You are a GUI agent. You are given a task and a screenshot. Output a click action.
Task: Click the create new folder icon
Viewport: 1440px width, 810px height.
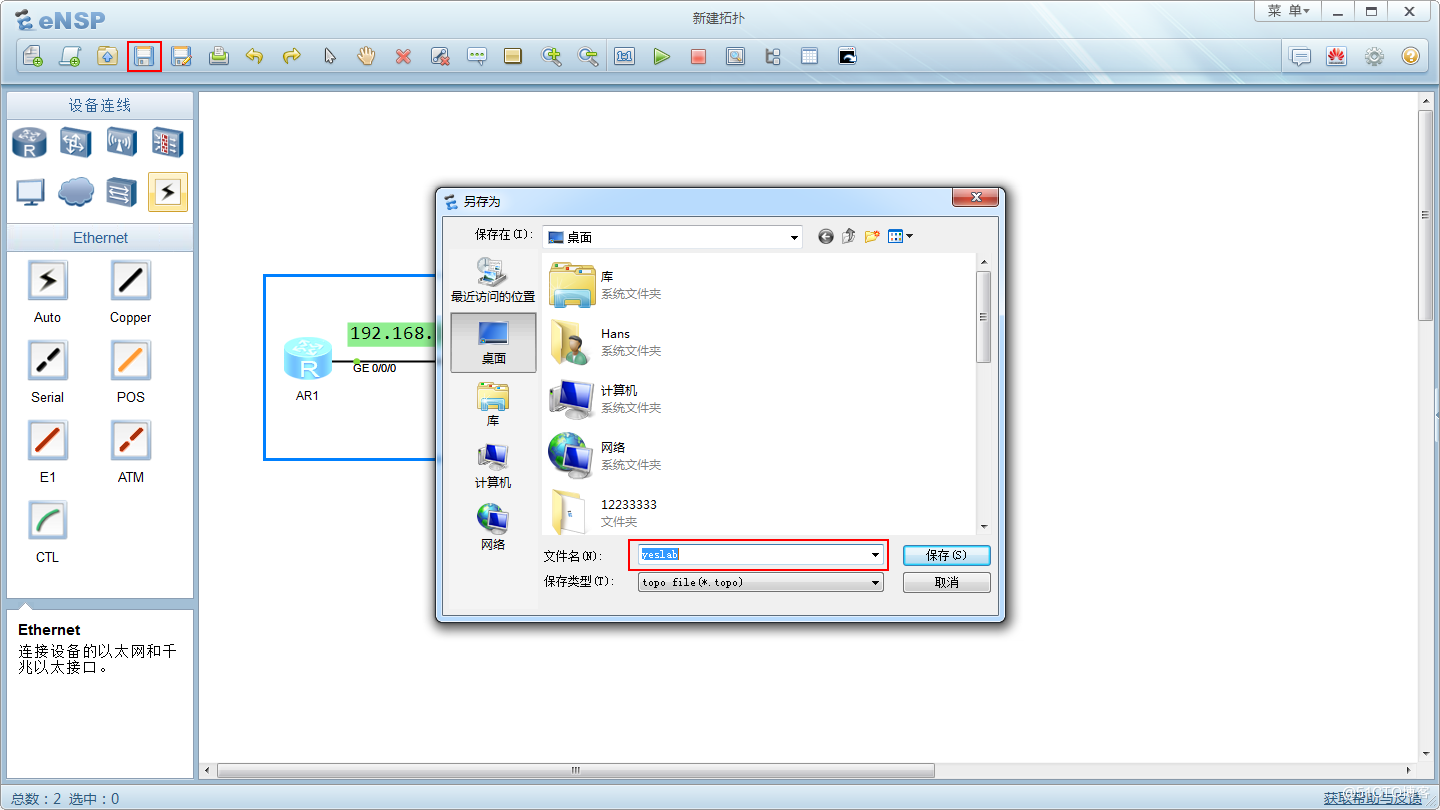(x=872, y=237)
